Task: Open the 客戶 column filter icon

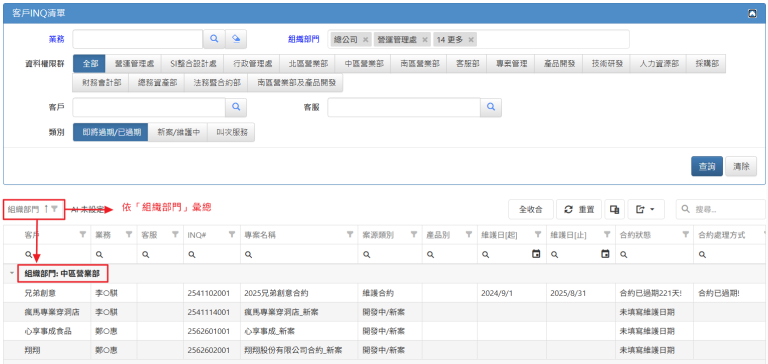Action: click(83, 235)
